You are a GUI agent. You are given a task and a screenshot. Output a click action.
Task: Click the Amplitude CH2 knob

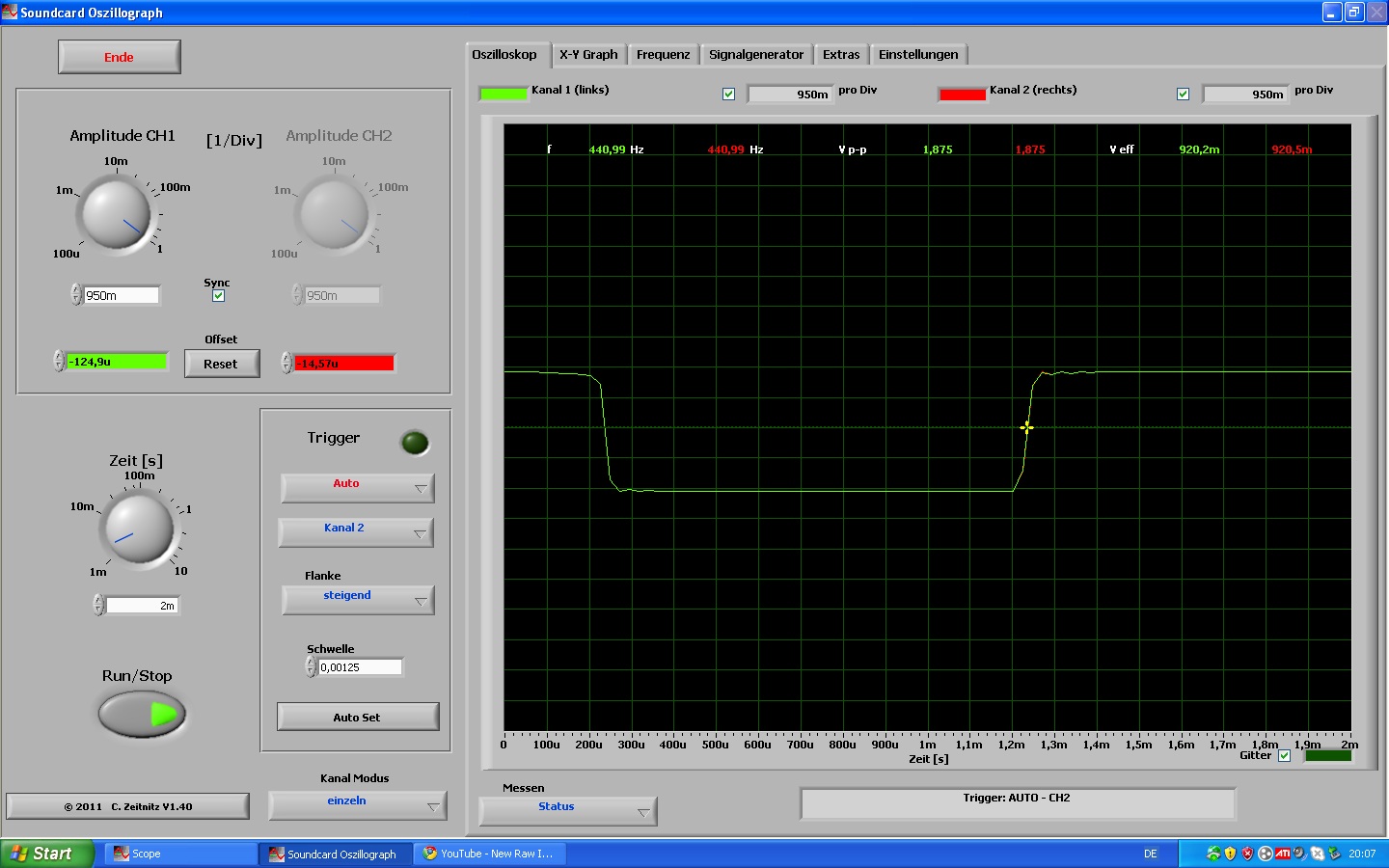click(x=335, y=213)
